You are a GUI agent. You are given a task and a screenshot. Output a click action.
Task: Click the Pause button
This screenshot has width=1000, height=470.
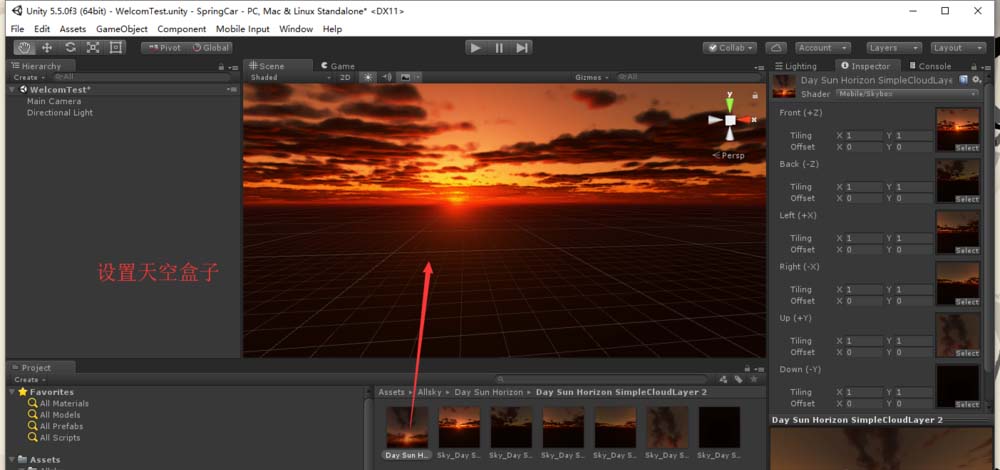(499, 48)
